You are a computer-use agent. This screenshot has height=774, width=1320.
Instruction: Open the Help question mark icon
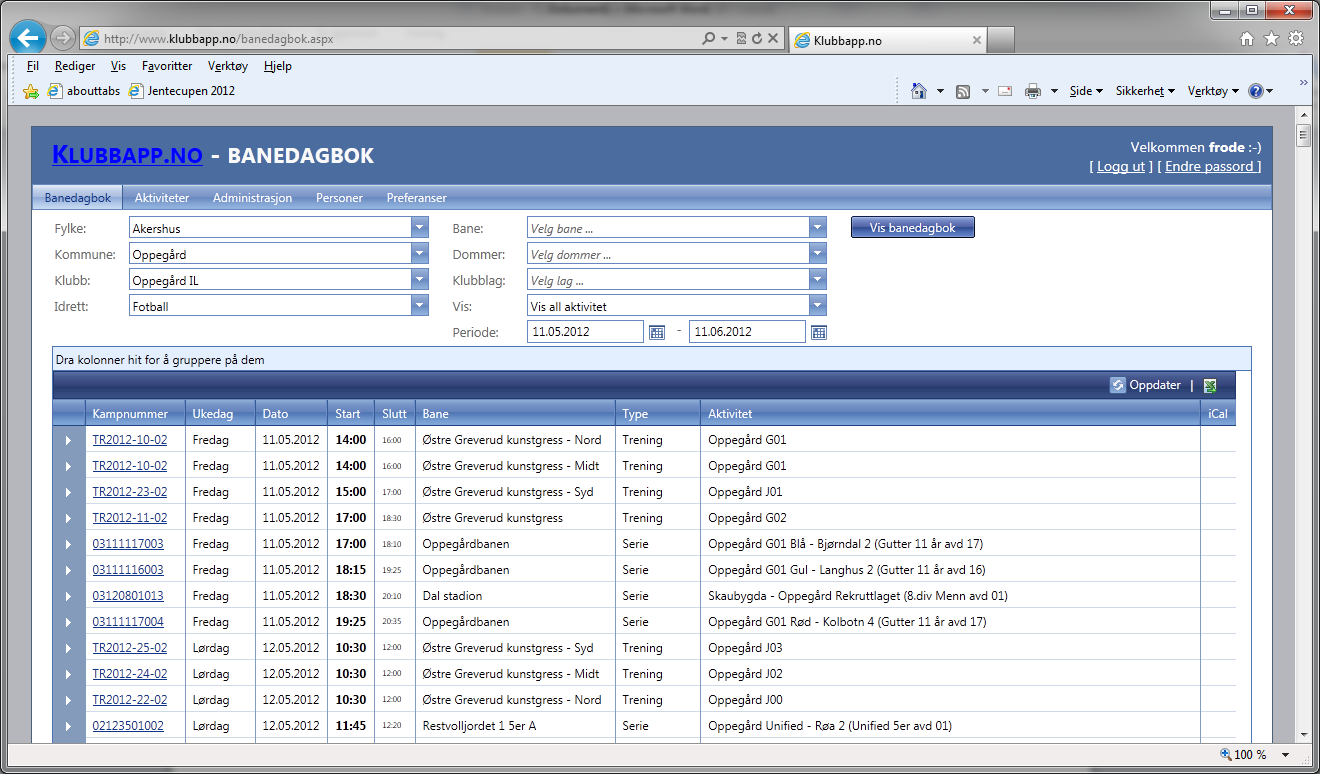pyautogui.click(x=1256, y=91)
